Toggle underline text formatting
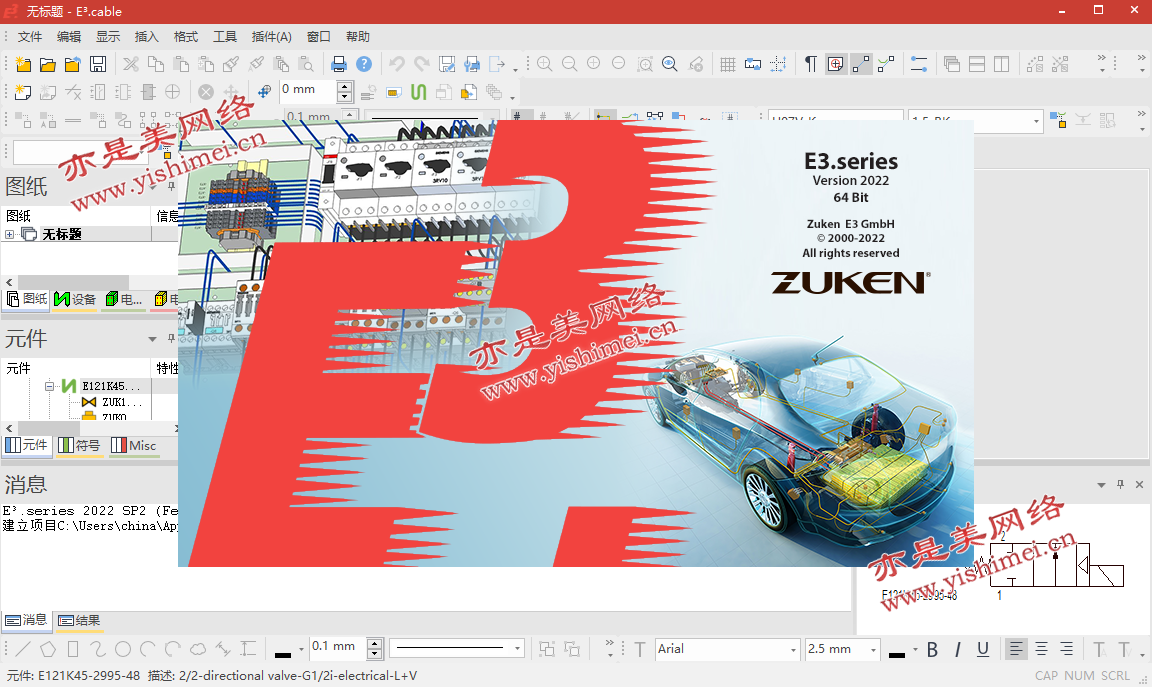 click(x=982, y=650)
